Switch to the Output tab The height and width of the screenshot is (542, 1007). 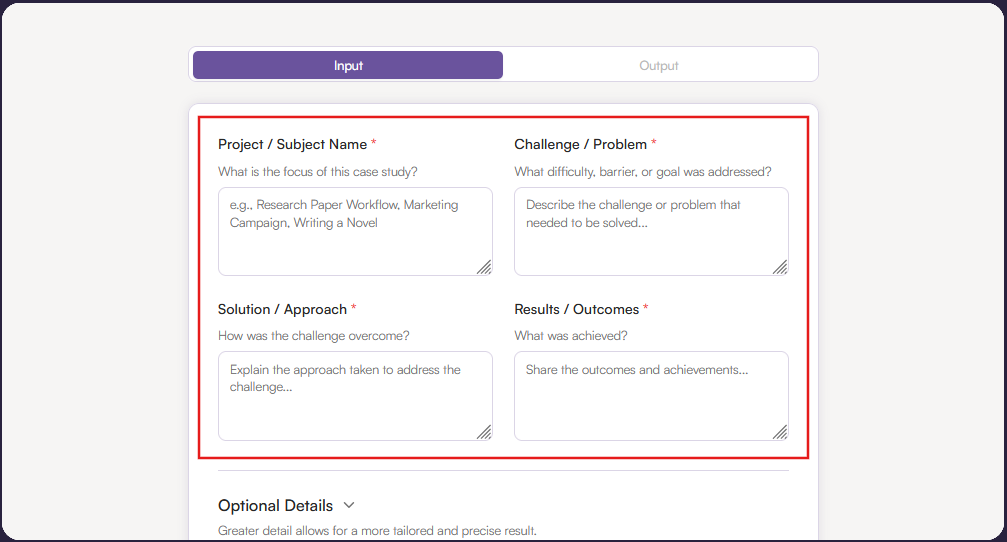click(x=658, y=66)
